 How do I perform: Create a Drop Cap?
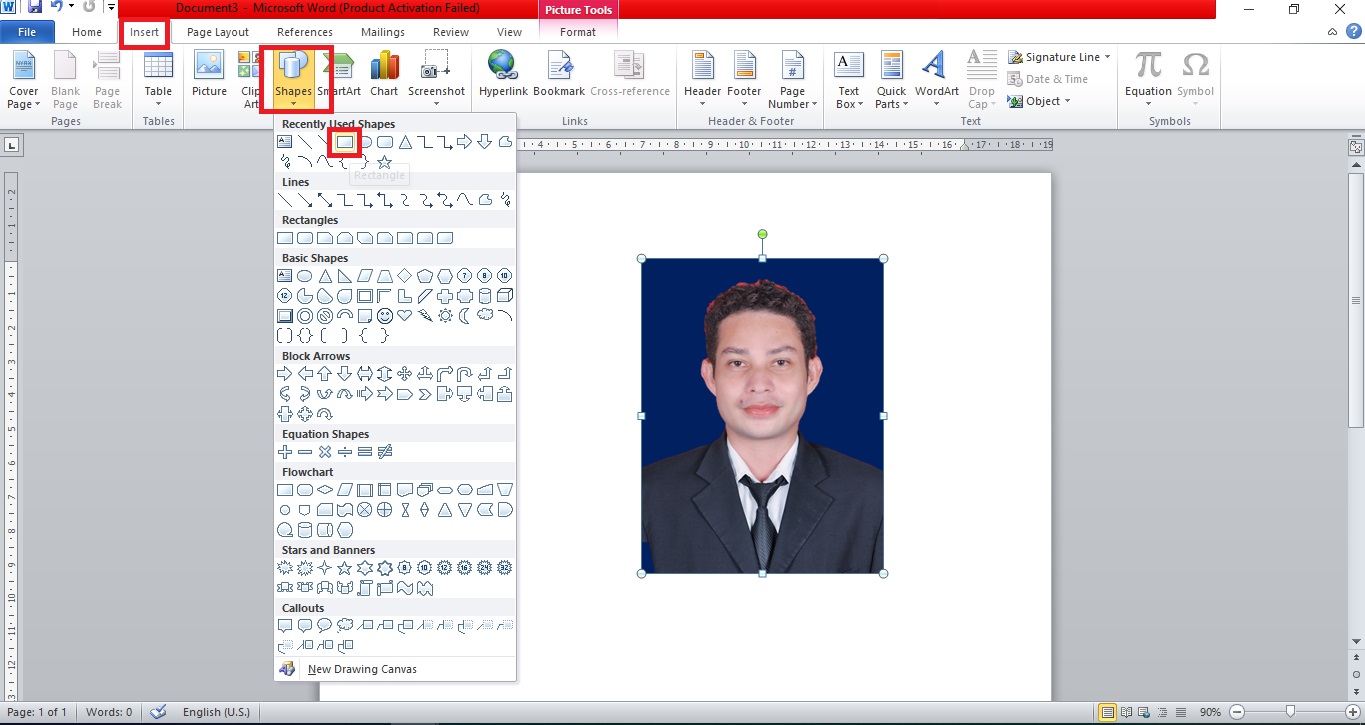pyautogui.click(x=980, y=80)
